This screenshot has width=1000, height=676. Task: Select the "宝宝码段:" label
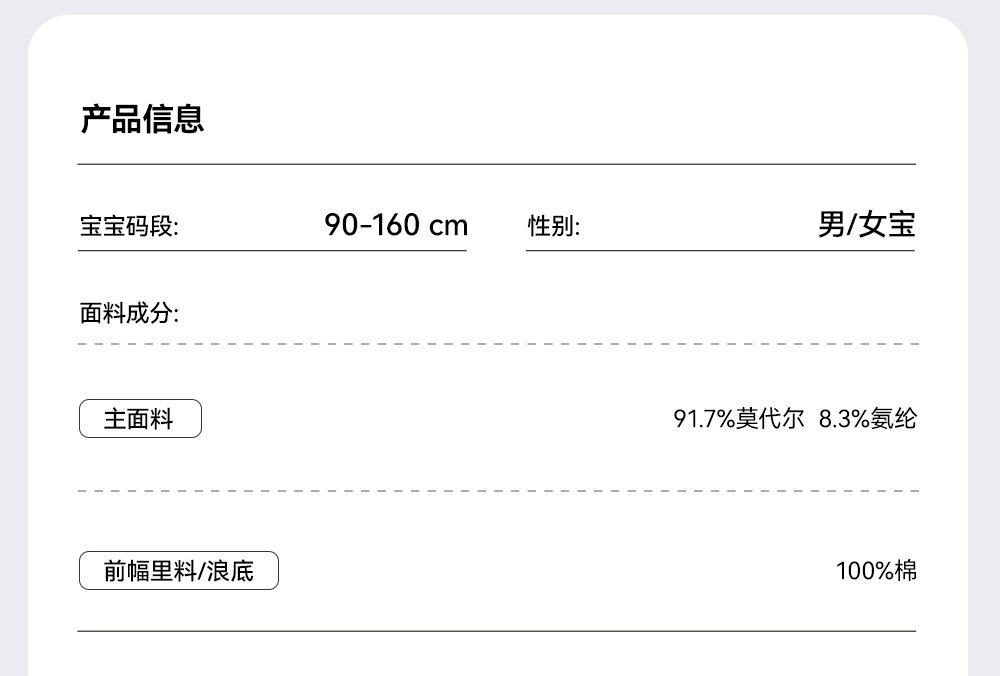(129, 227)
